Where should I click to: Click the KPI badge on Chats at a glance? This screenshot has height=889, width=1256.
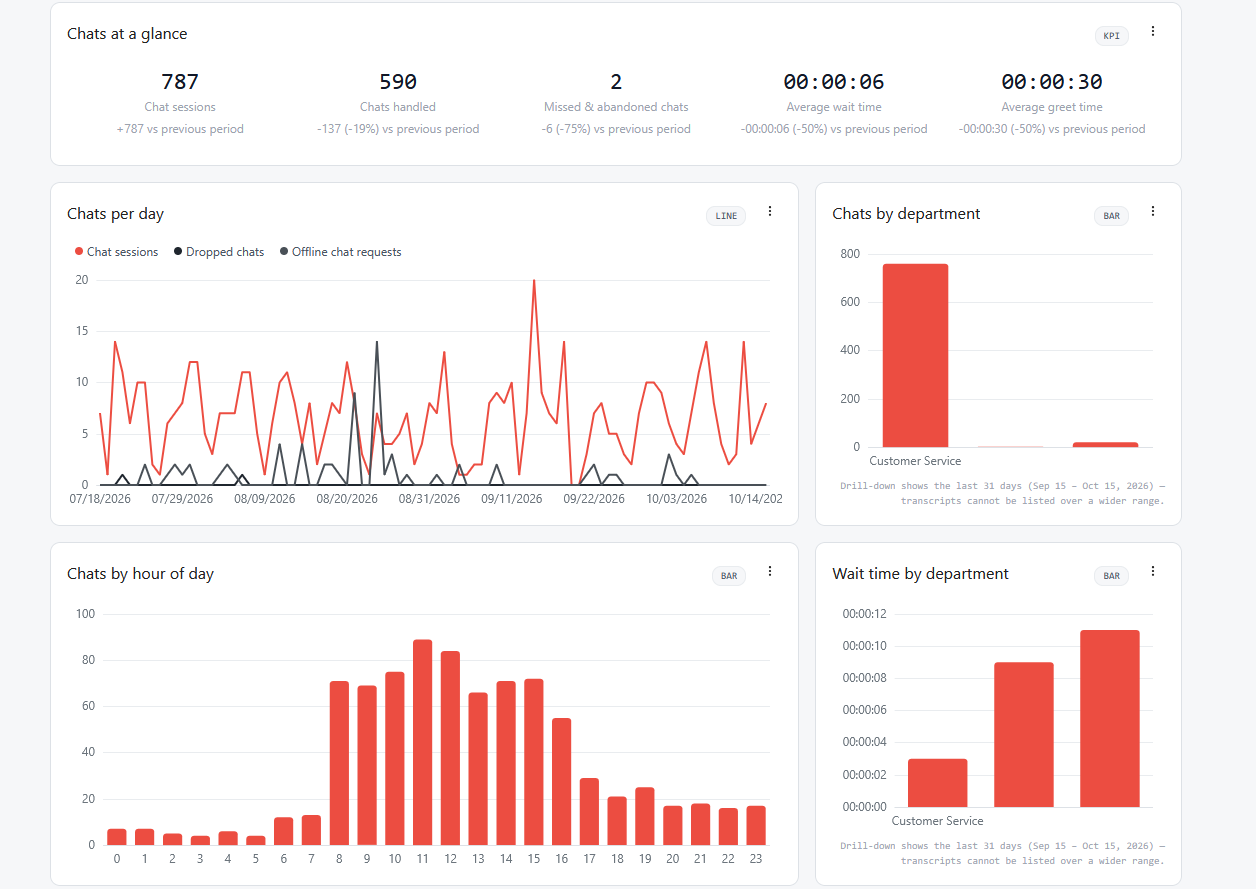point(1112,36)
